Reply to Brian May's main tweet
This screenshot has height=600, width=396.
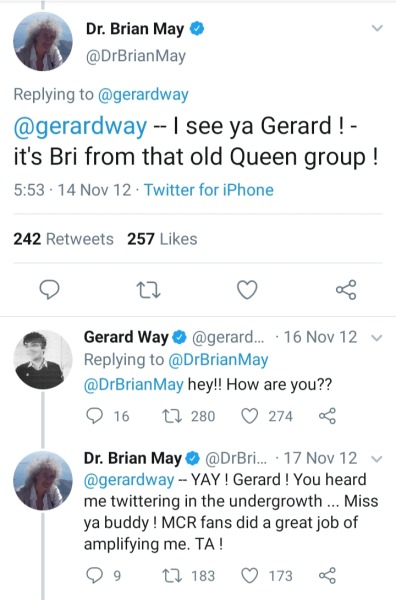(x=50, y=290)
